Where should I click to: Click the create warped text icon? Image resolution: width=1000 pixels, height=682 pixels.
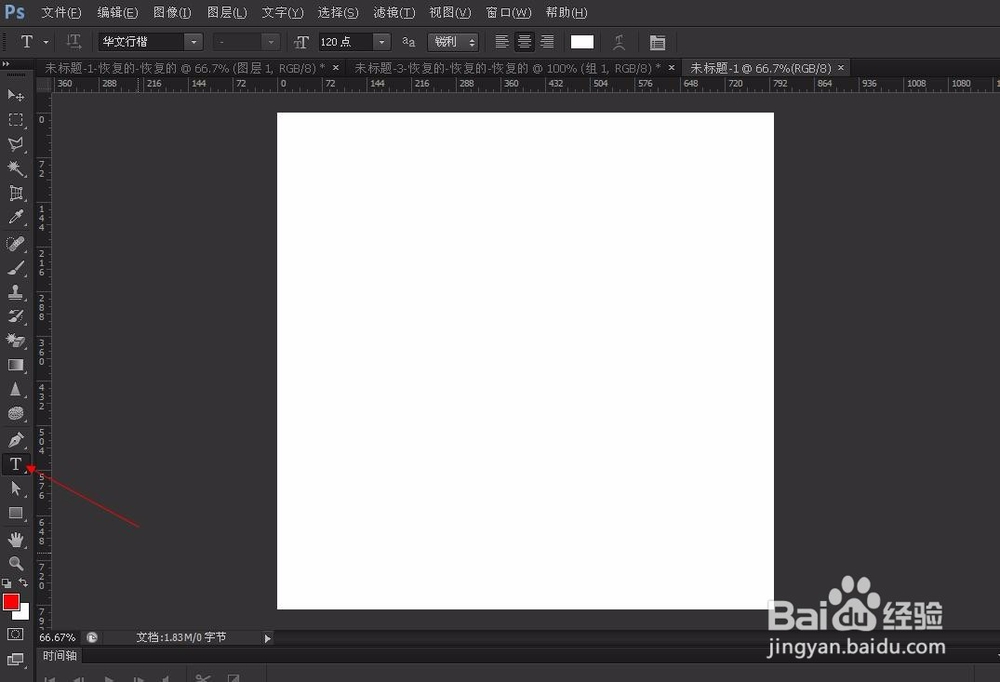pyautogui.click(x=619, y=42)
